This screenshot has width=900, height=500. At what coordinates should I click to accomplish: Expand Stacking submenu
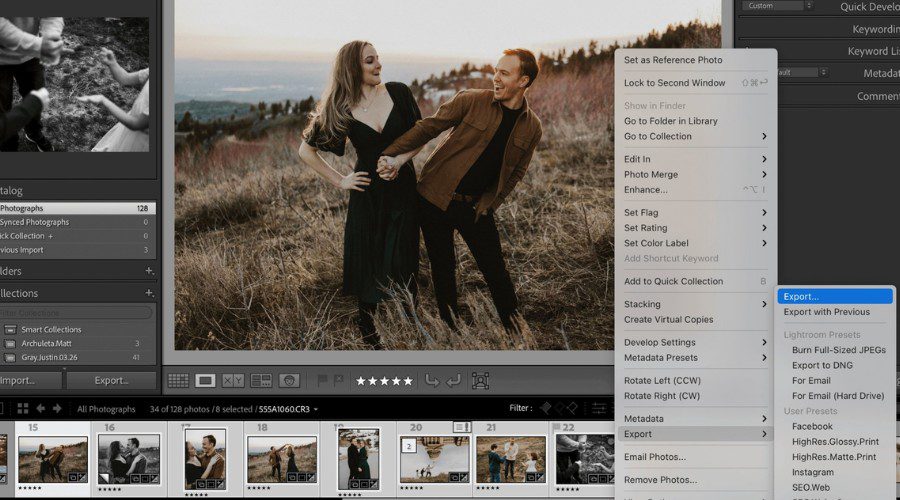(696, 304)
